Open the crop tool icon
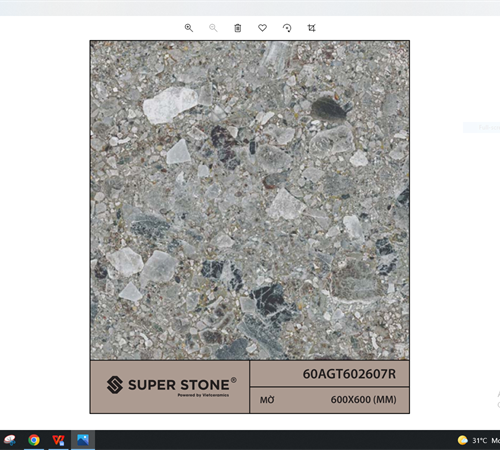 [311, 28]
